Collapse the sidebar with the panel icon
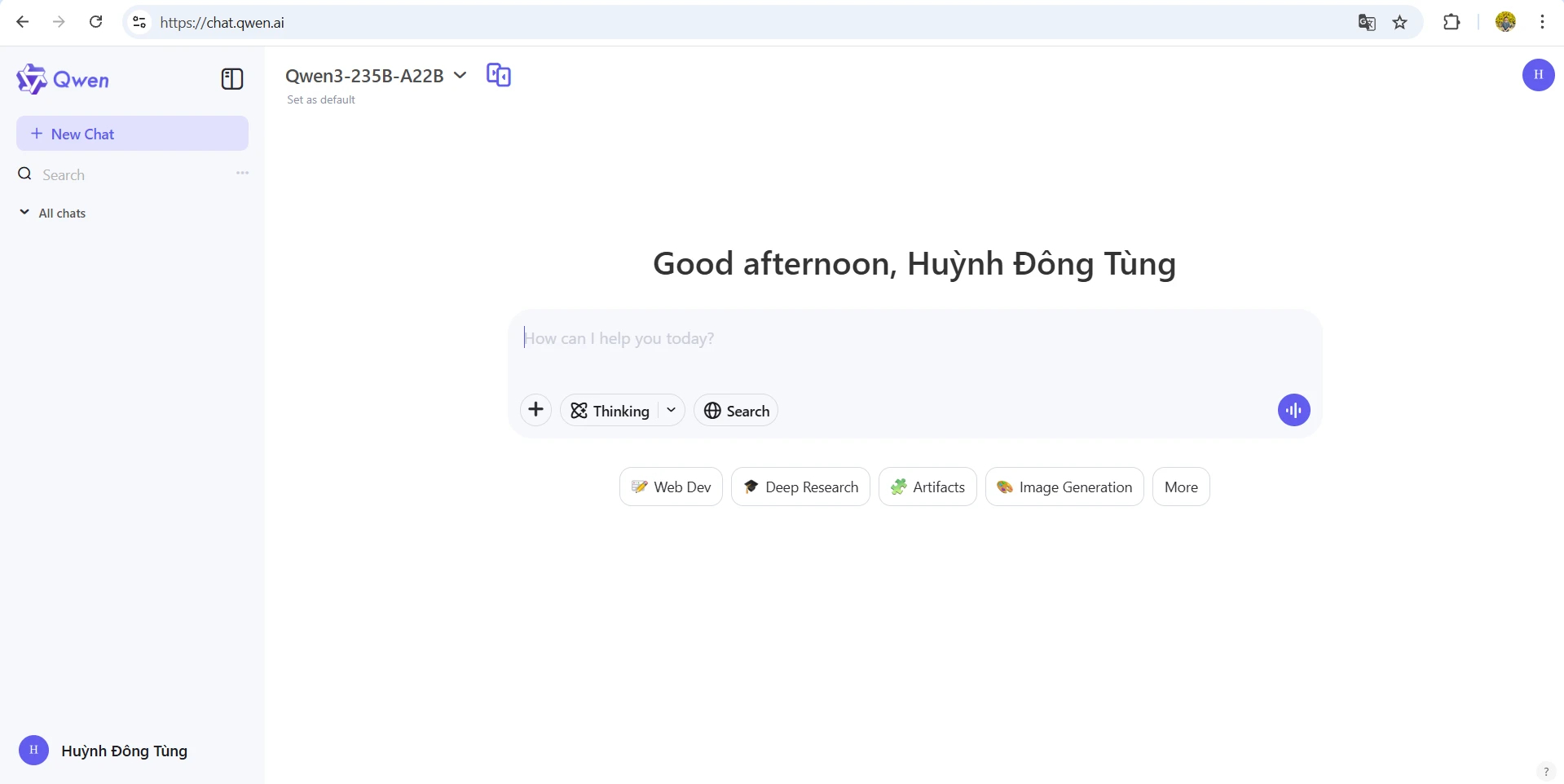 point(232,79)
